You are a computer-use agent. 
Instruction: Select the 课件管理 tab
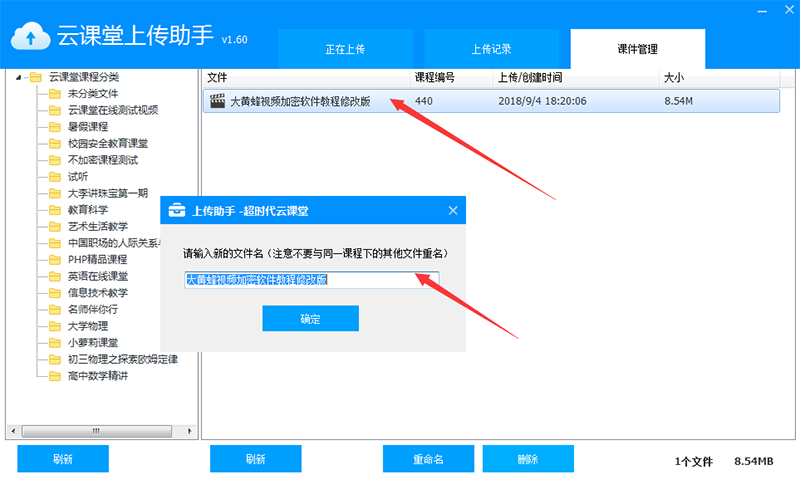coord(638,49)
